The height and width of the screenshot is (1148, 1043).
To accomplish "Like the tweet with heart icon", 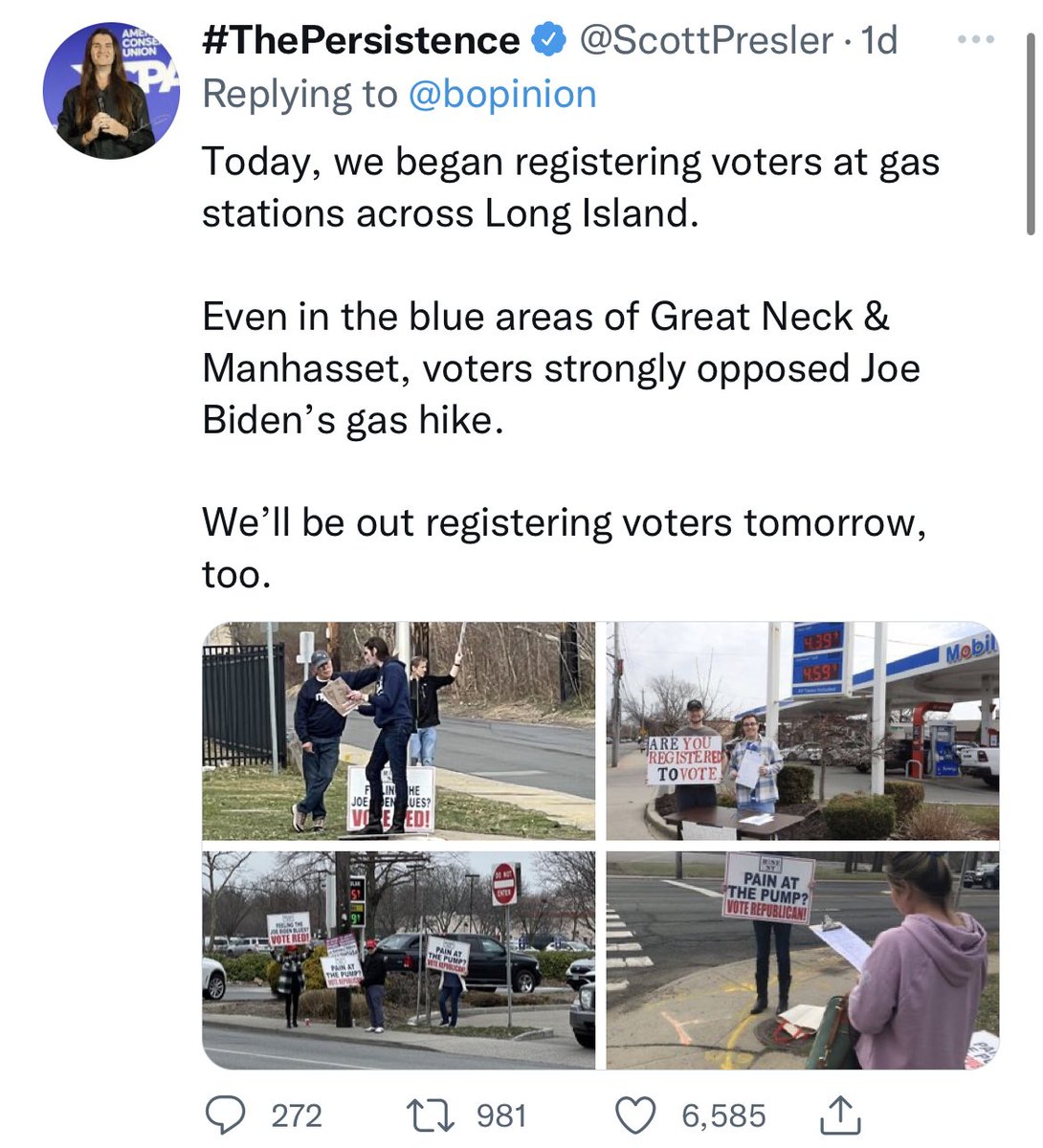I will pyautogui.click(x=634, y=1115).
